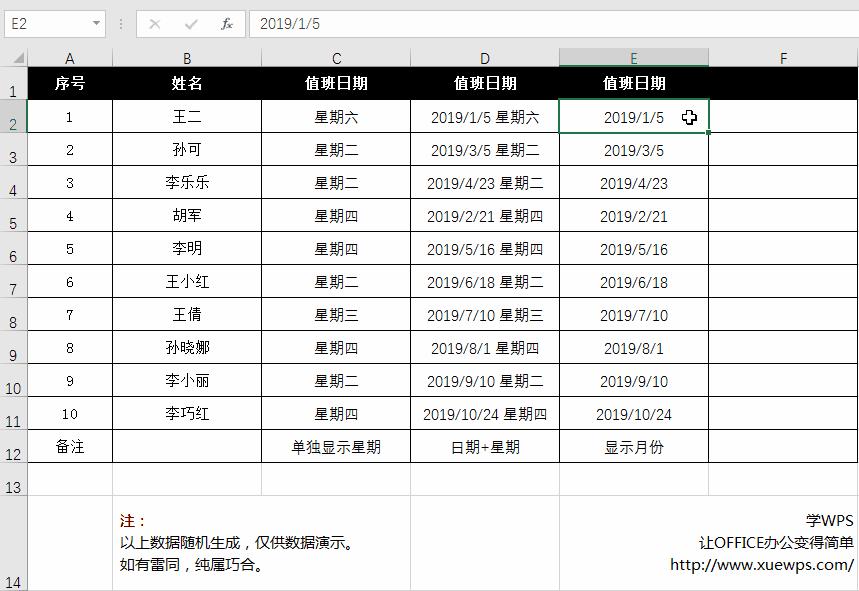Image resolution: width=859 pixels, height=591 pixels.
Task: Select the 姓名 header cell
Action: tap(187, 84)
